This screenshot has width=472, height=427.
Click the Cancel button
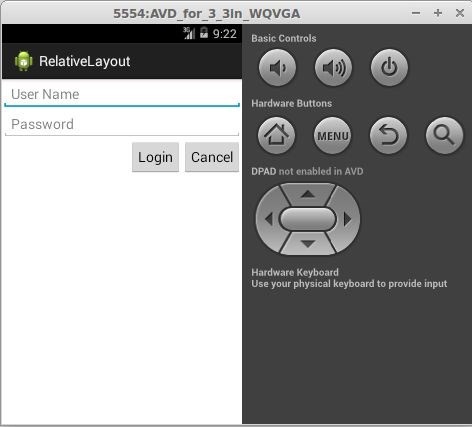pyautogui.click(x=212, y=157)
